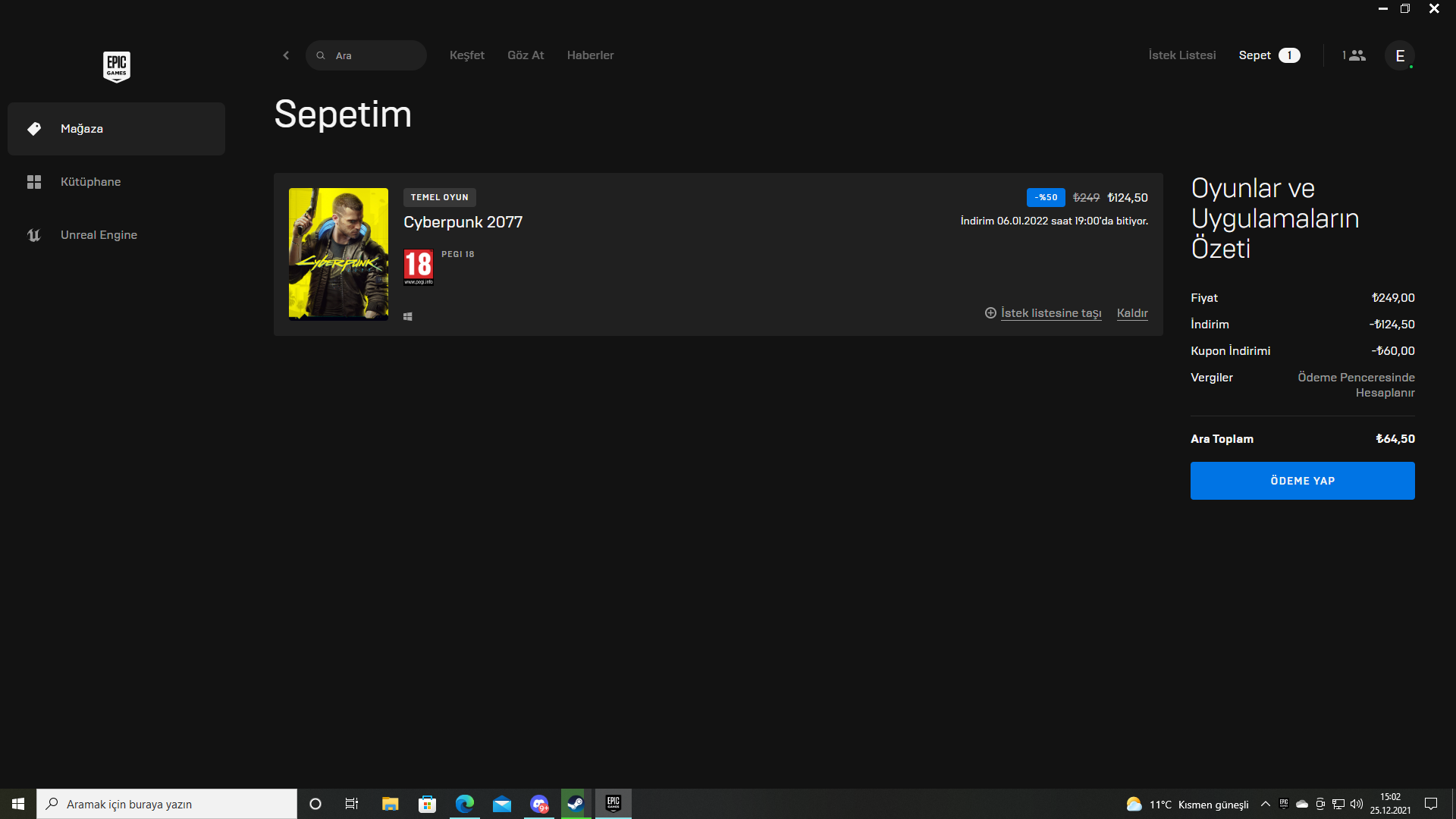This screenshot has width=1456, height=819.
Task: Switch to the Haberler tab
Action: pos(591,55)
